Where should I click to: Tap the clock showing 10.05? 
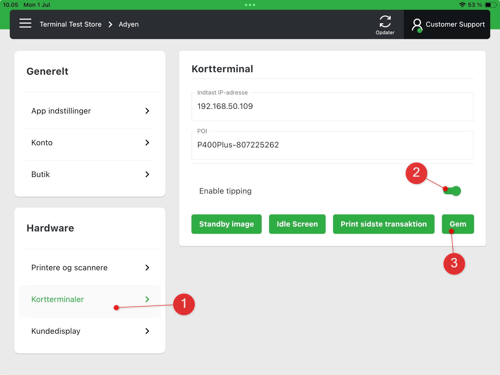tap(10, 5)
